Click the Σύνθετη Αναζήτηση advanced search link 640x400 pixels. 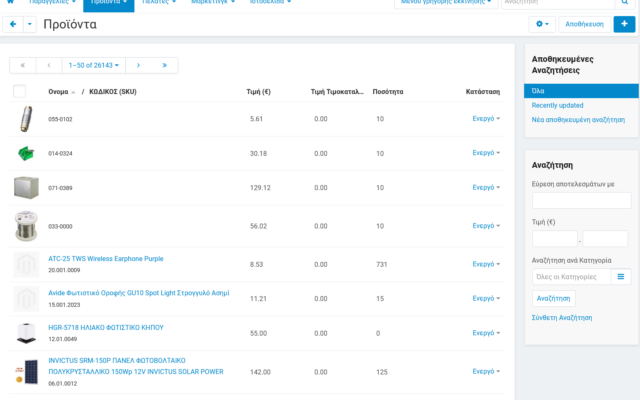(x=561, y=317)
